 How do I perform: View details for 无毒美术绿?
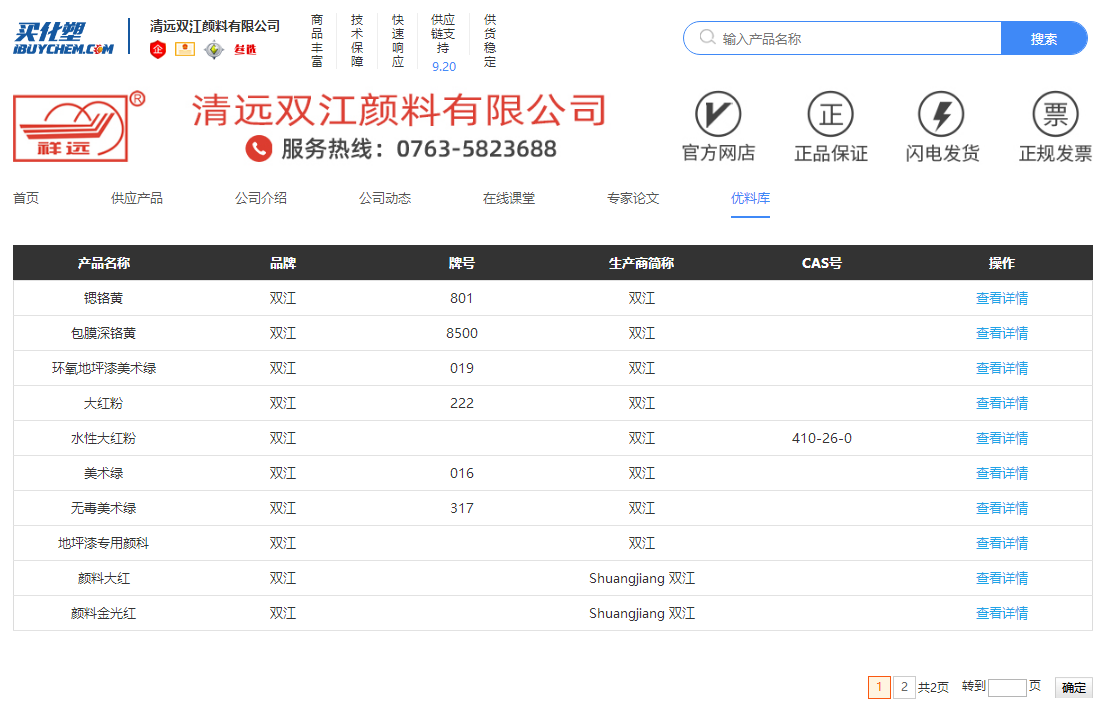tap(1002, 508)
